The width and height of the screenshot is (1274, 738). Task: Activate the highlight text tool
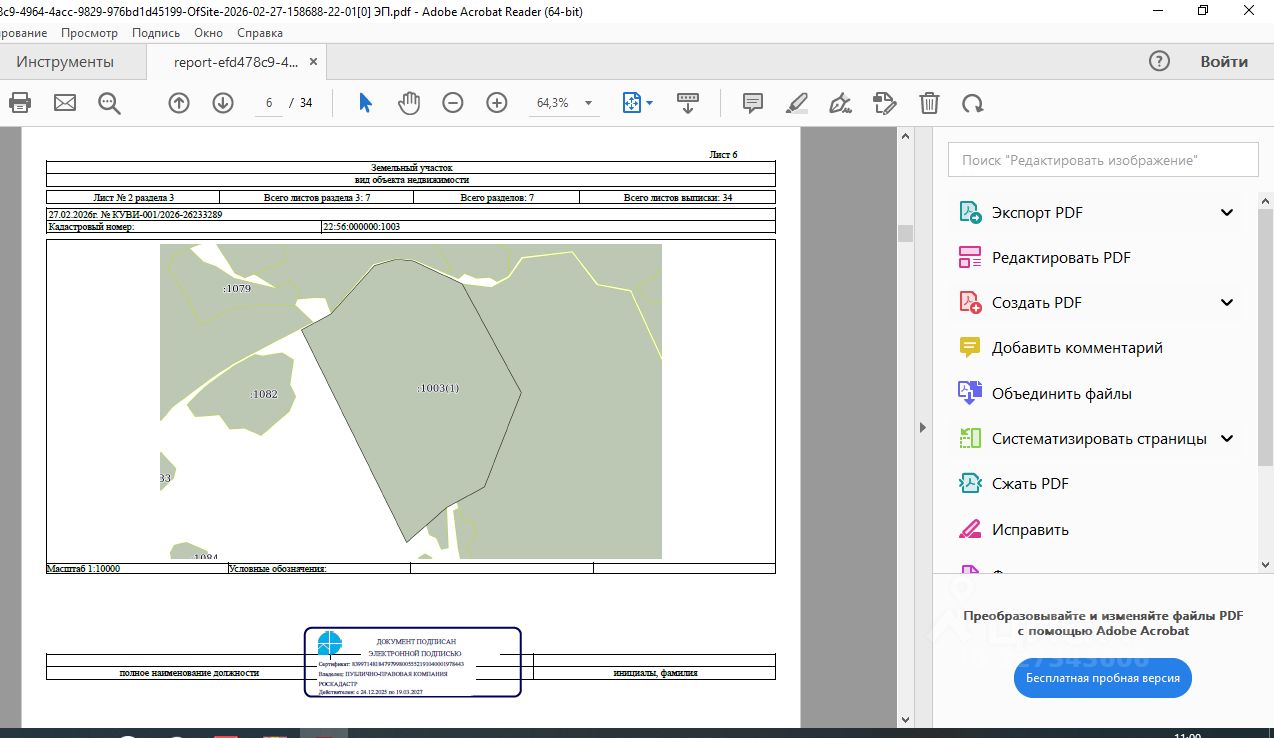(797, 103)
